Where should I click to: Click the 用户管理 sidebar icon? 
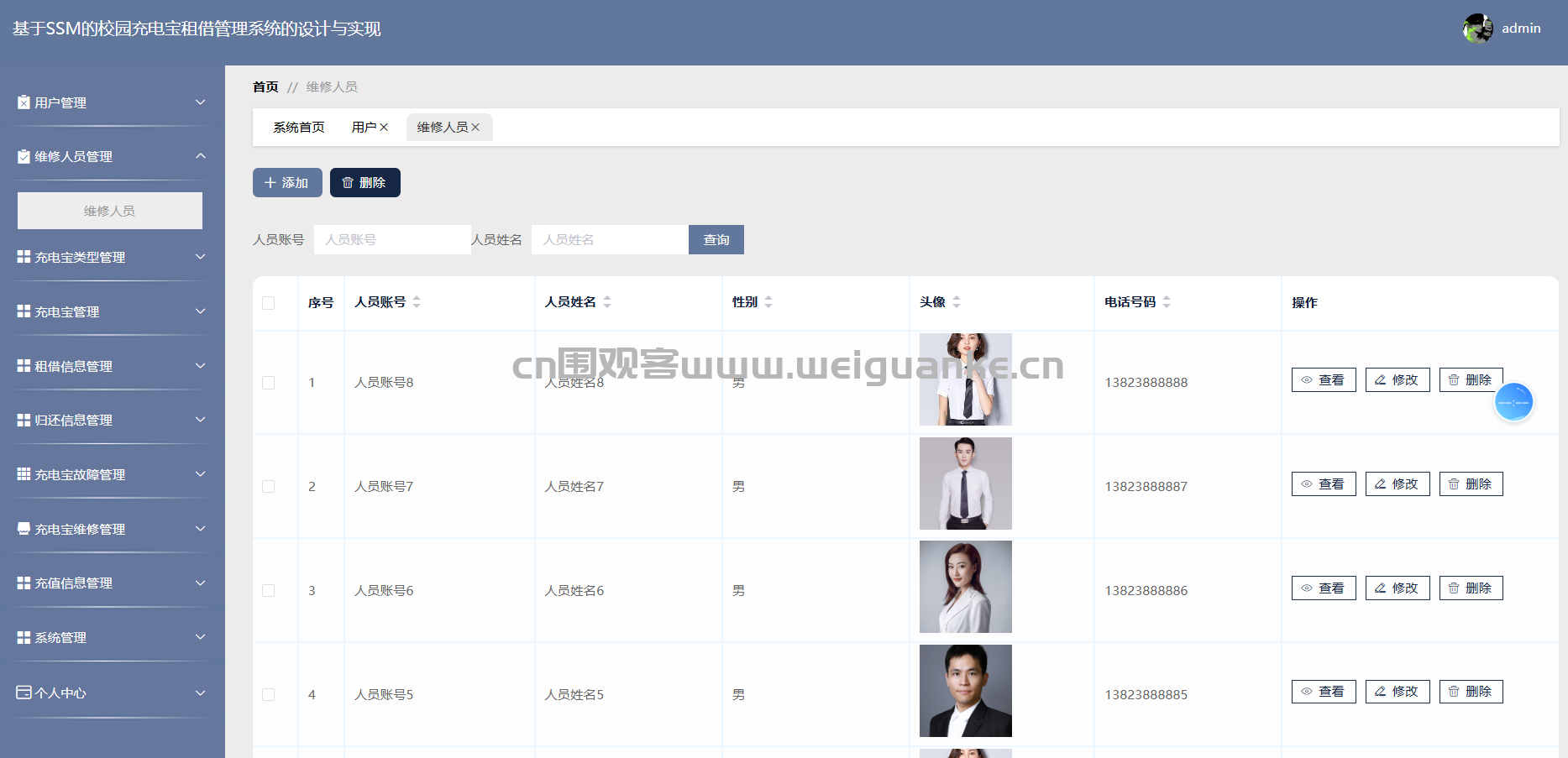click(24, 102)
